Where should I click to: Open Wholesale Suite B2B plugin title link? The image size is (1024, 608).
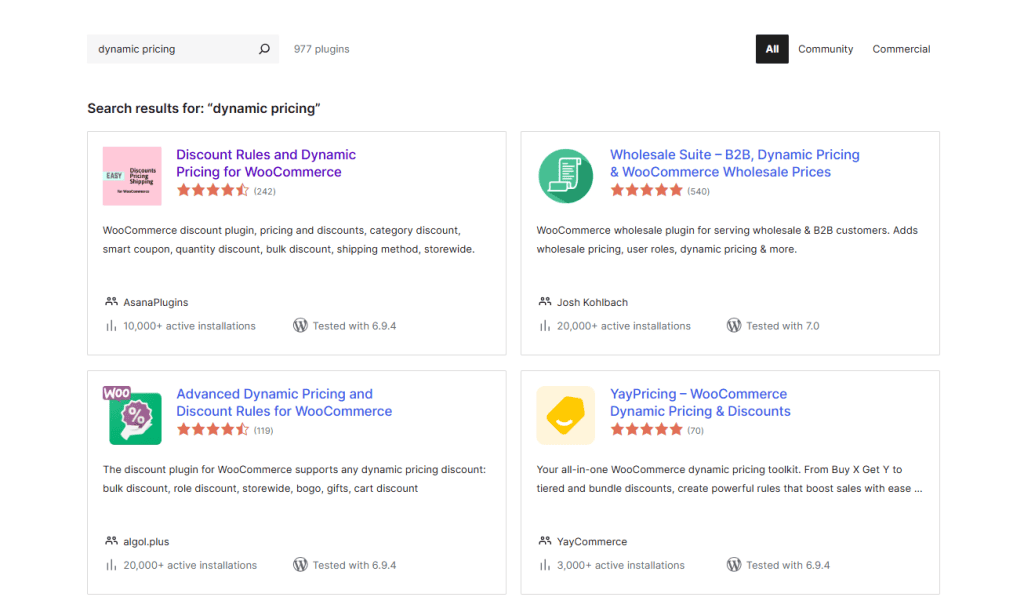[735, 163]
